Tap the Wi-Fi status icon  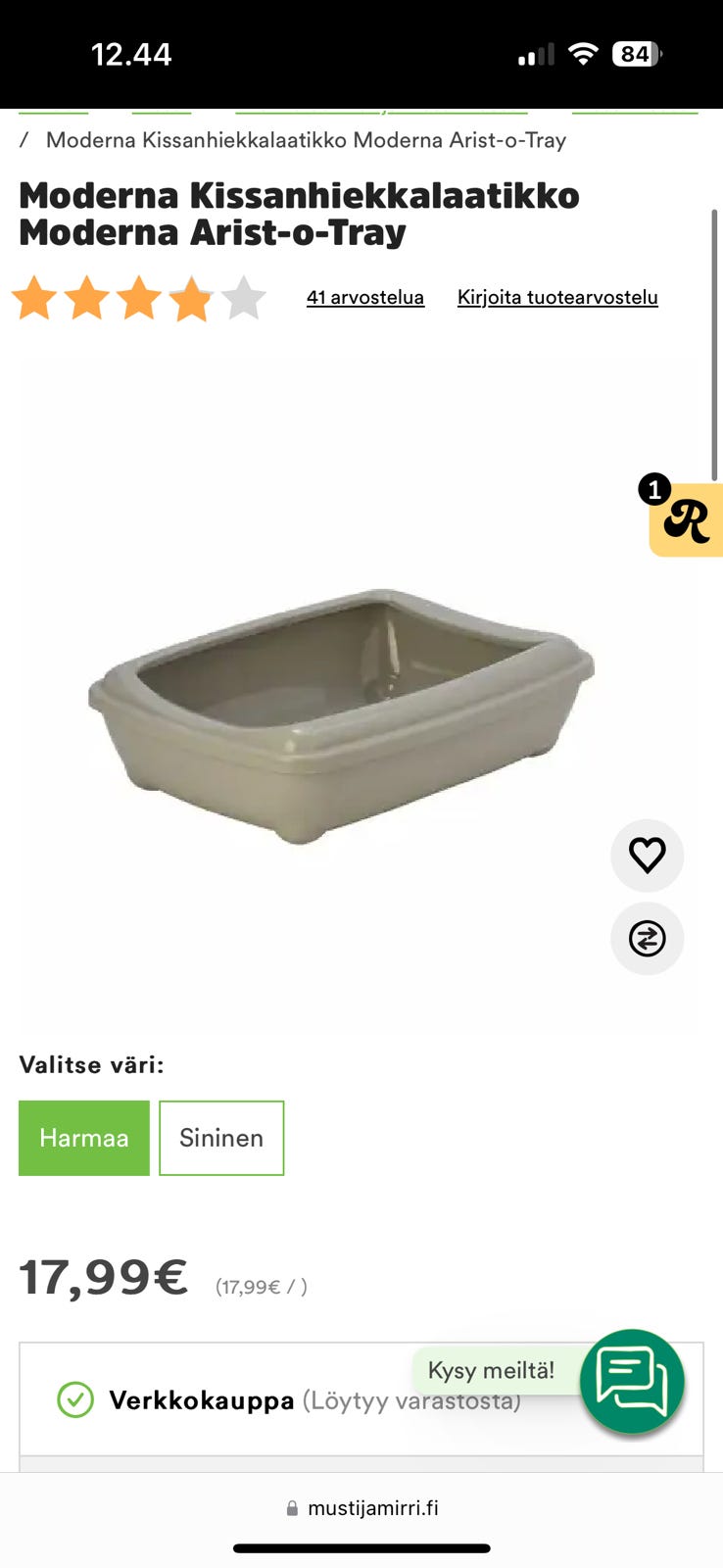[x=583, y=54]
